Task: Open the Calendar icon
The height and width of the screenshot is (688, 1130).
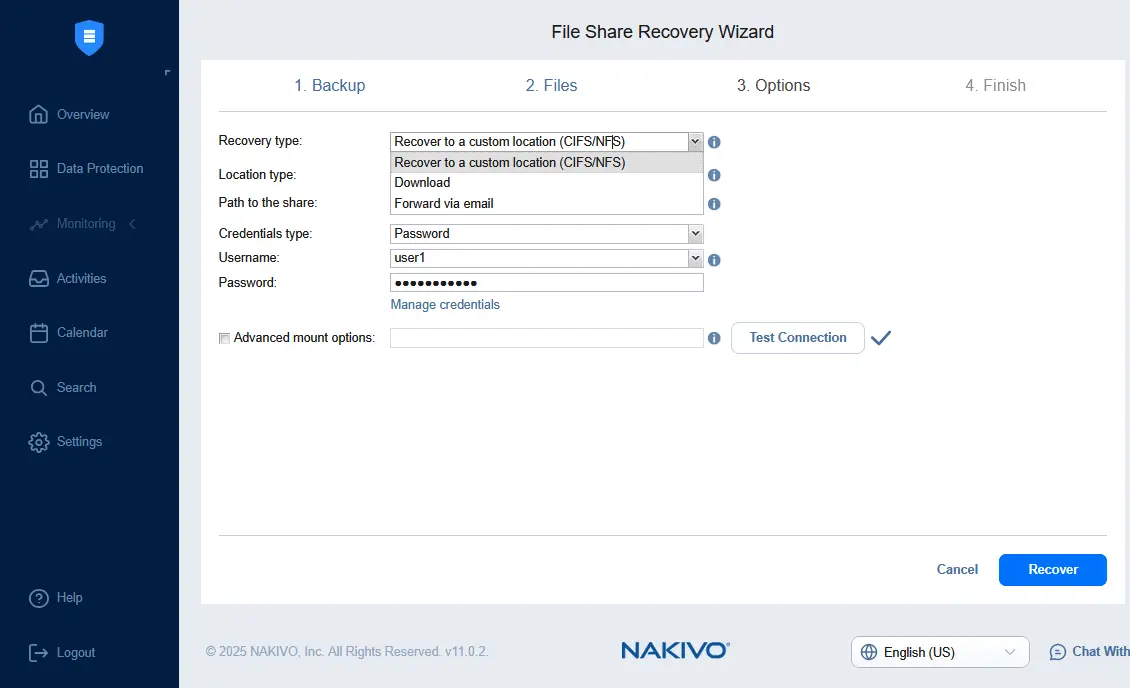Action: tap(38, 333)
